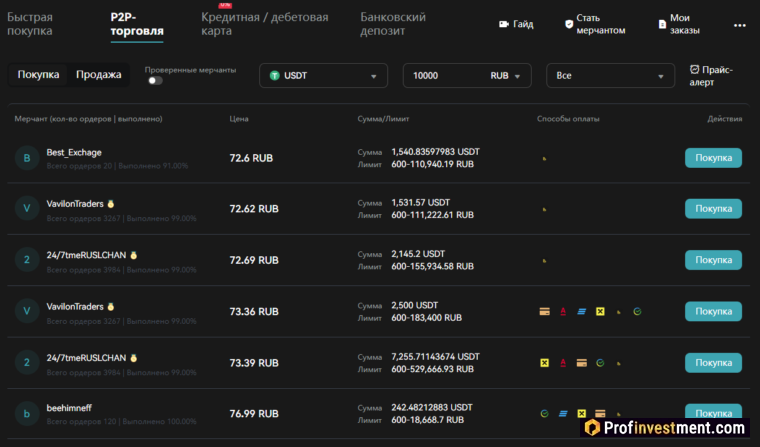
Task: Click verified badge next to 24/7tmeRUSLCHAN at 73.39 RUB
Action: tap(134, 358)
